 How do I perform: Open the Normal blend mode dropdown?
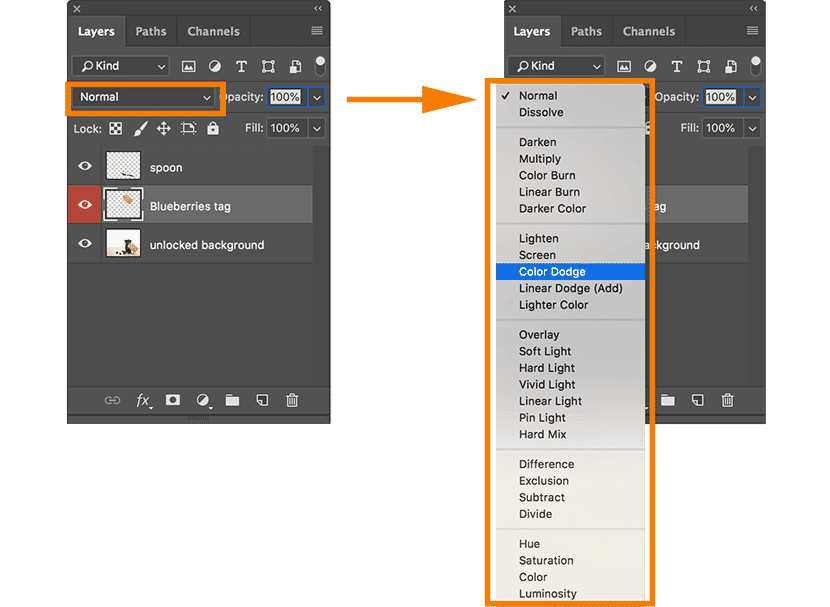click(x=145, y=97)
